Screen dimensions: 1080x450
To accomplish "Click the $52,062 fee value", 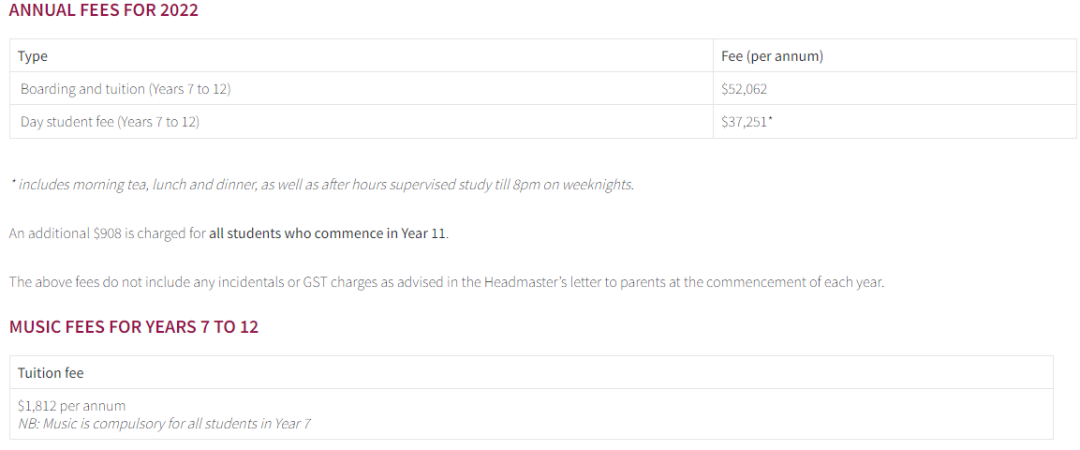I will pos(743,89).
